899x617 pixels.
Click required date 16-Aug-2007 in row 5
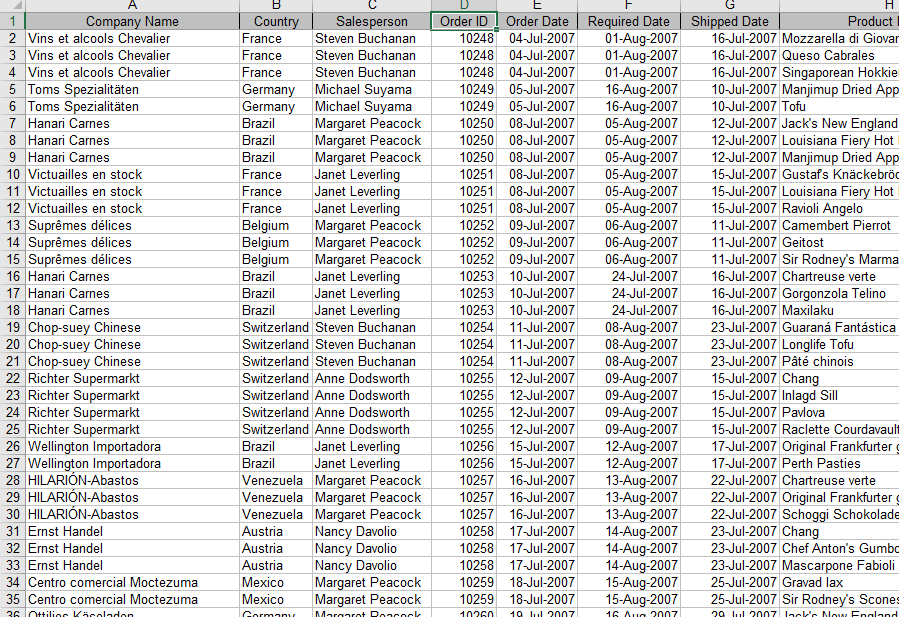tap(629, 89)
